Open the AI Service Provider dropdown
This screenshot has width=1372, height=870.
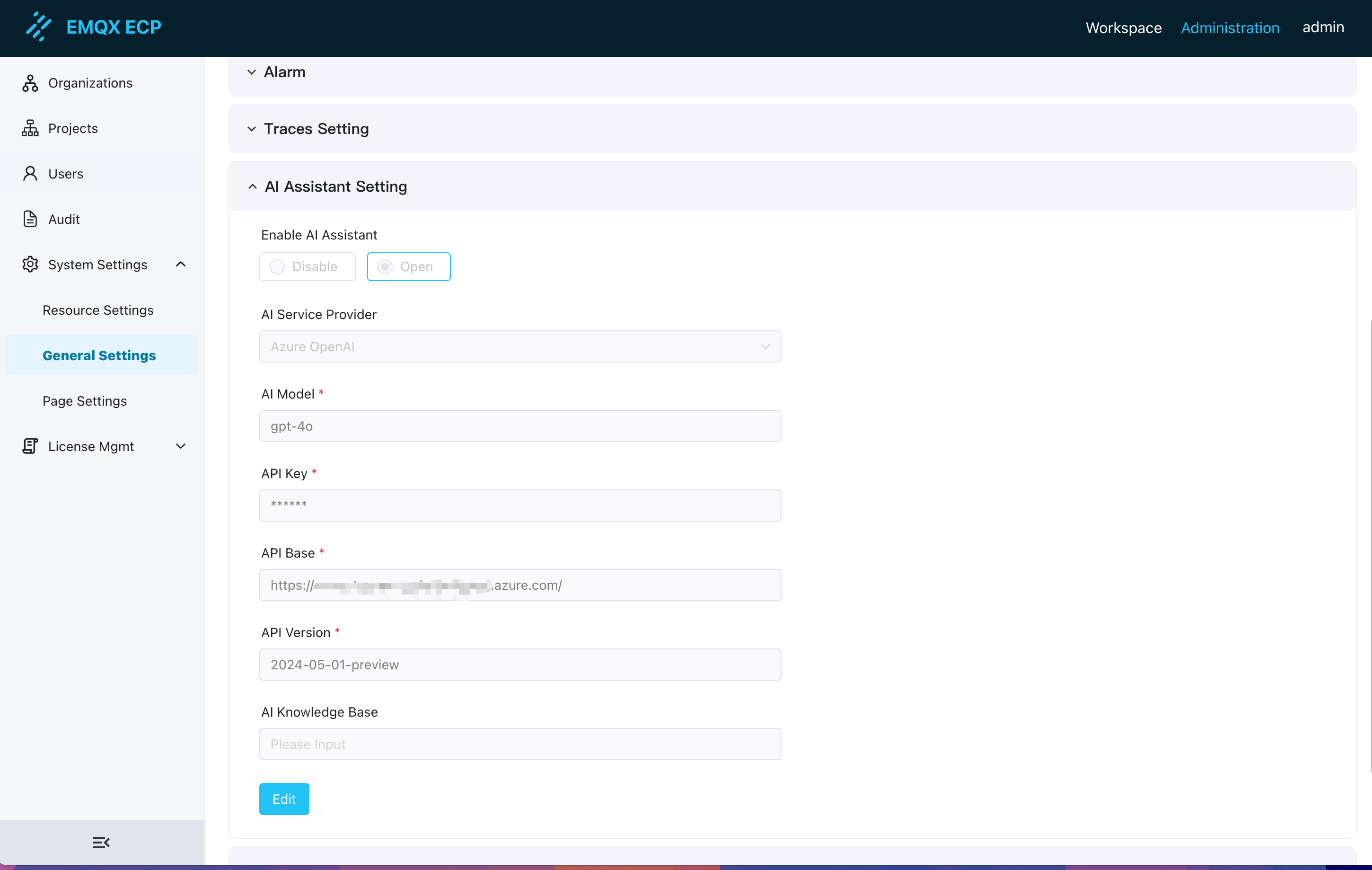tap(519, 346)
